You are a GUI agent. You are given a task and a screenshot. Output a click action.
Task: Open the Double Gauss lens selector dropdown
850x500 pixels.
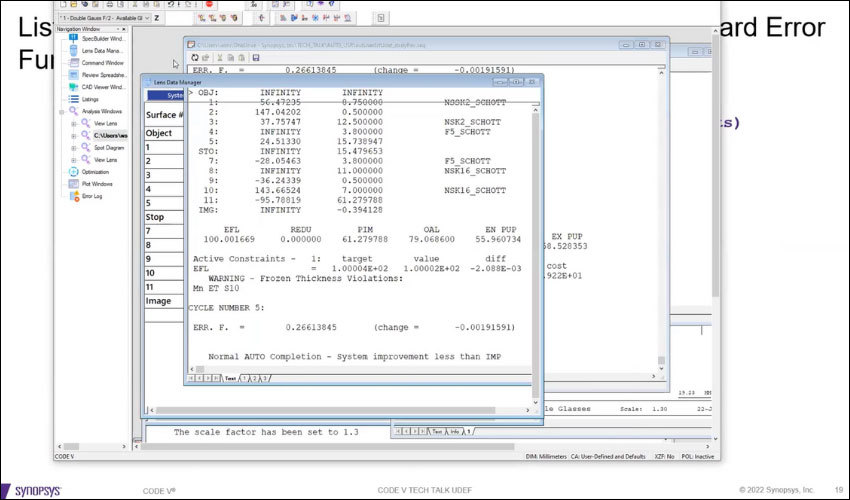(148, 18)
